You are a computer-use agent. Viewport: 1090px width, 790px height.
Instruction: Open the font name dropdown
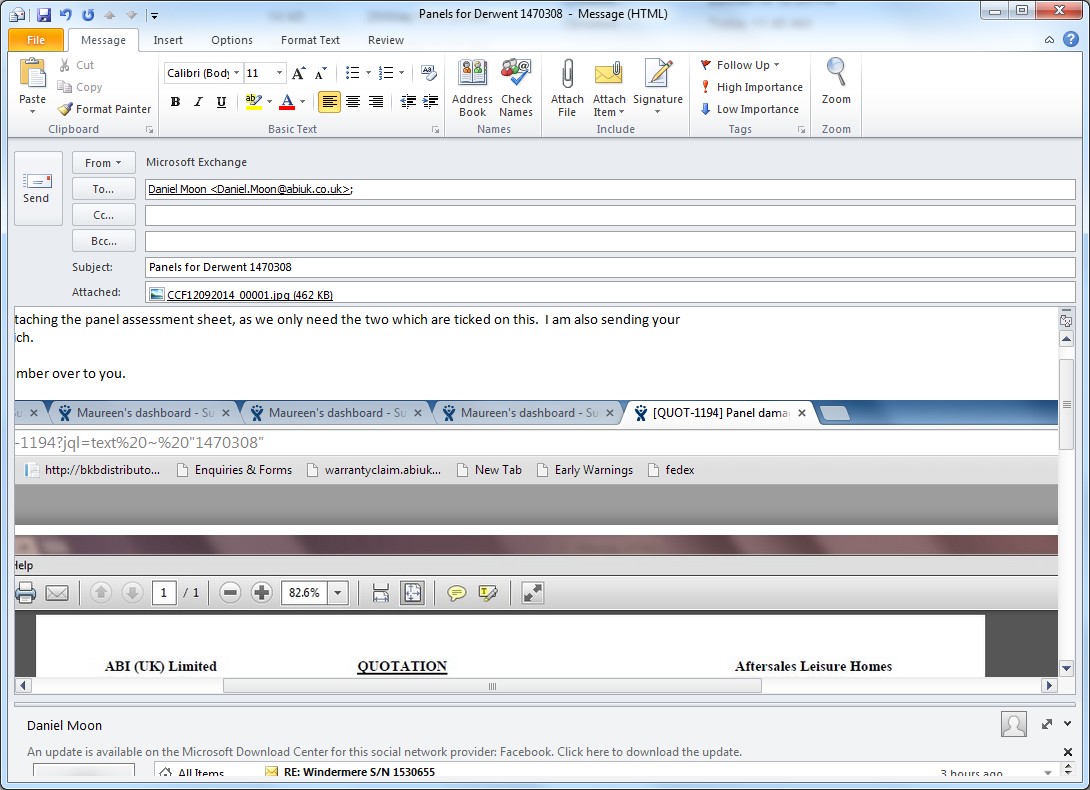tap(236, 73)
